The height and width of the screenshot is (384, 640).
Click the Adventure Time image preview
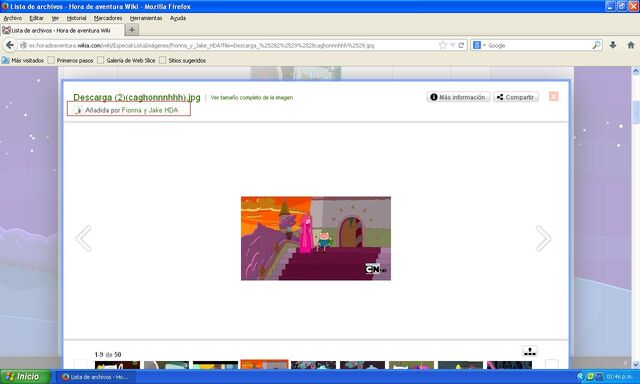tap(316, 238)
